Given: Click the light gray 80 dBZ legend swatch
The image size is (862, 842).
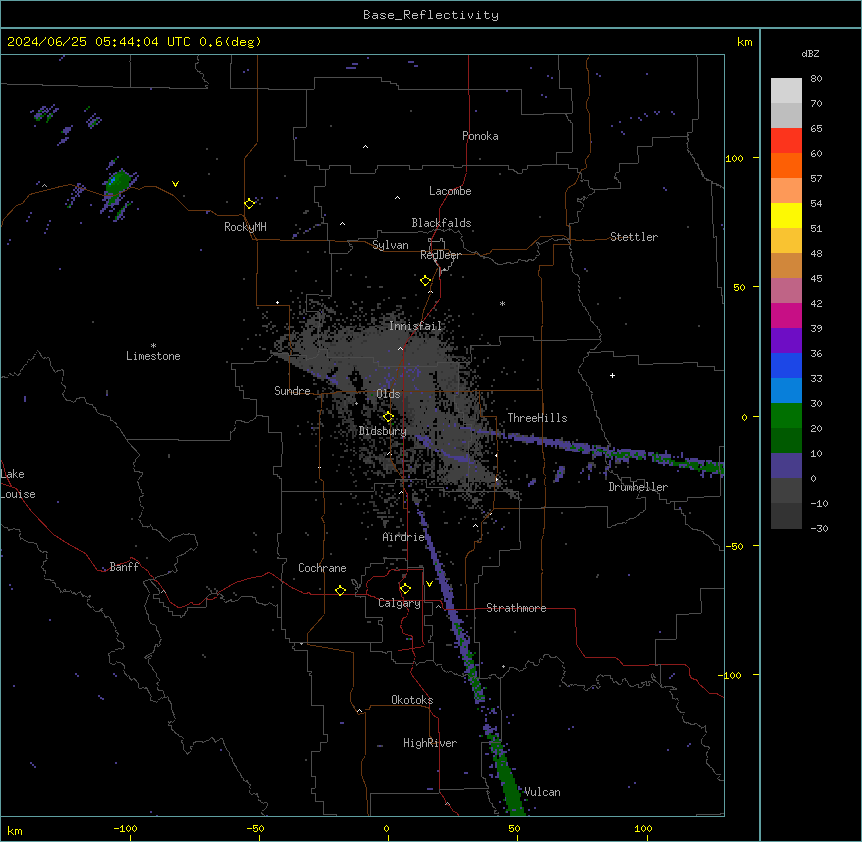Looking at the screenshot, I should click(x=786, y=90).
